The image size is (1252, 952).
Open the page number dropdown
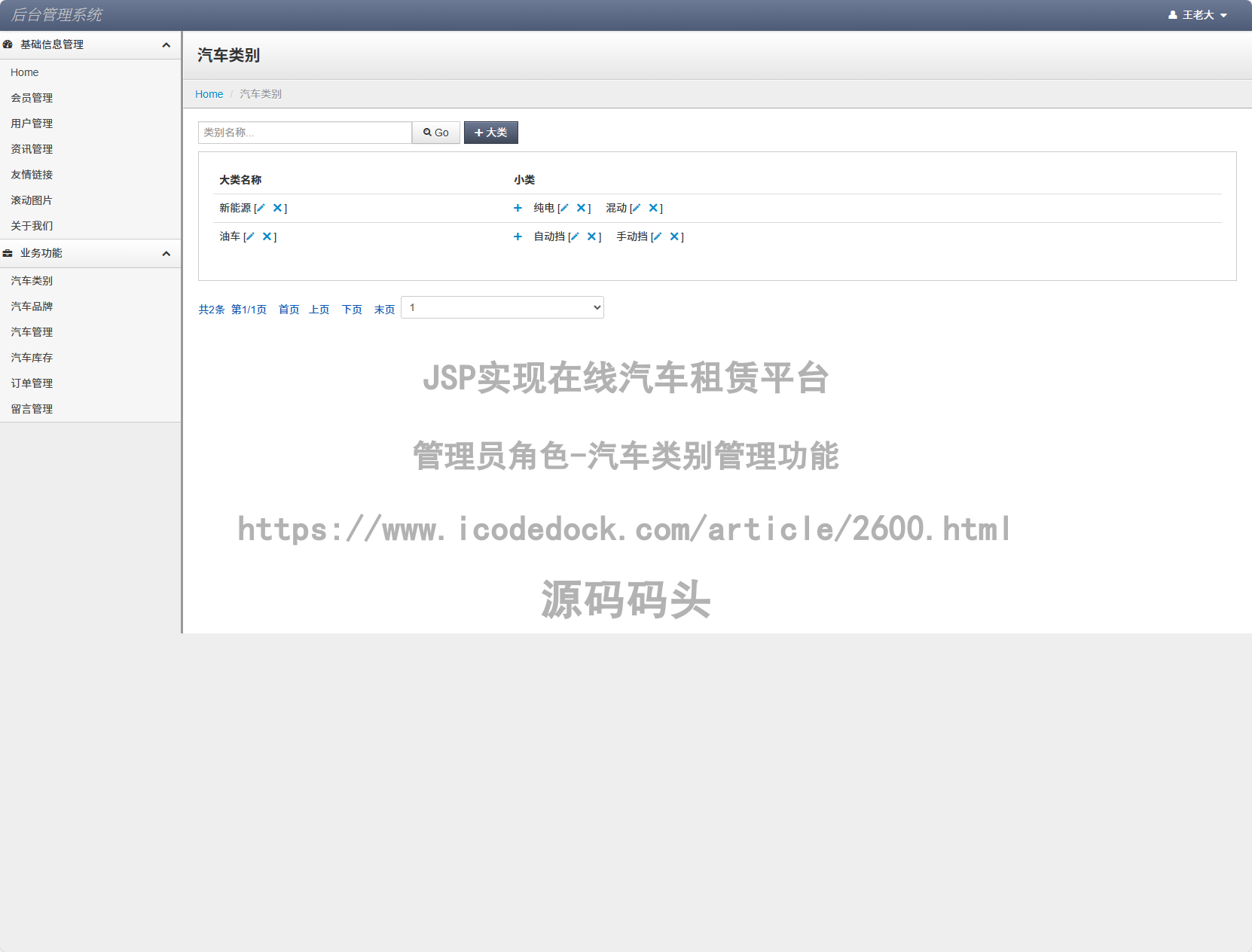[502, 307]
